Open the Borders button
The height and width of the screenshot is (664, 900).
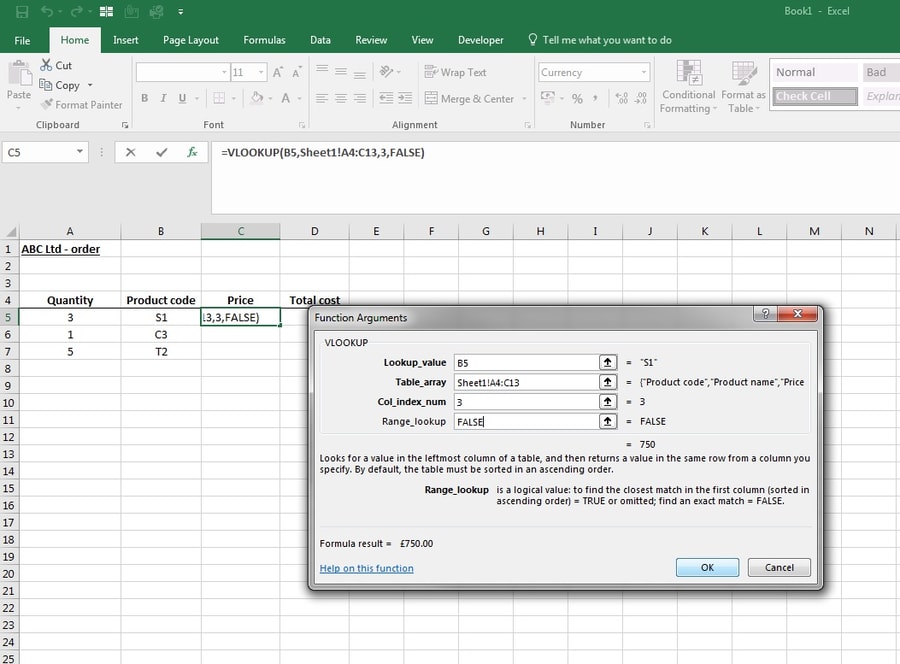click(219, 98)
